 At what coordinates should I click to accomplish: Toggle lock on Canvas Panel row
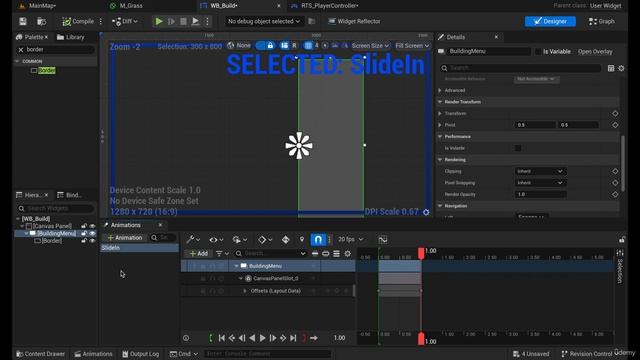pyautogui.click(x=84, y=226)
